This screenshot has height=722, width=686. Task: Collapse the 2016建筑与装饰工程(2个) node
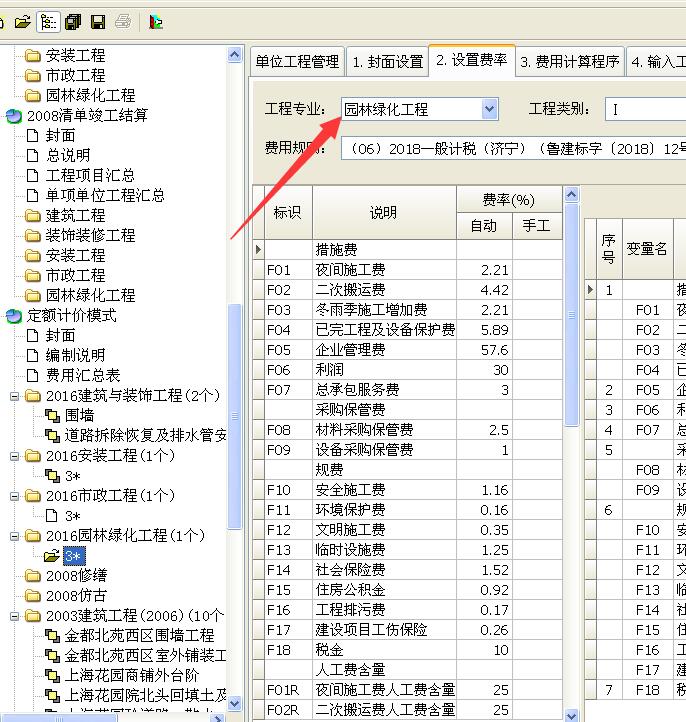point(15,396)
